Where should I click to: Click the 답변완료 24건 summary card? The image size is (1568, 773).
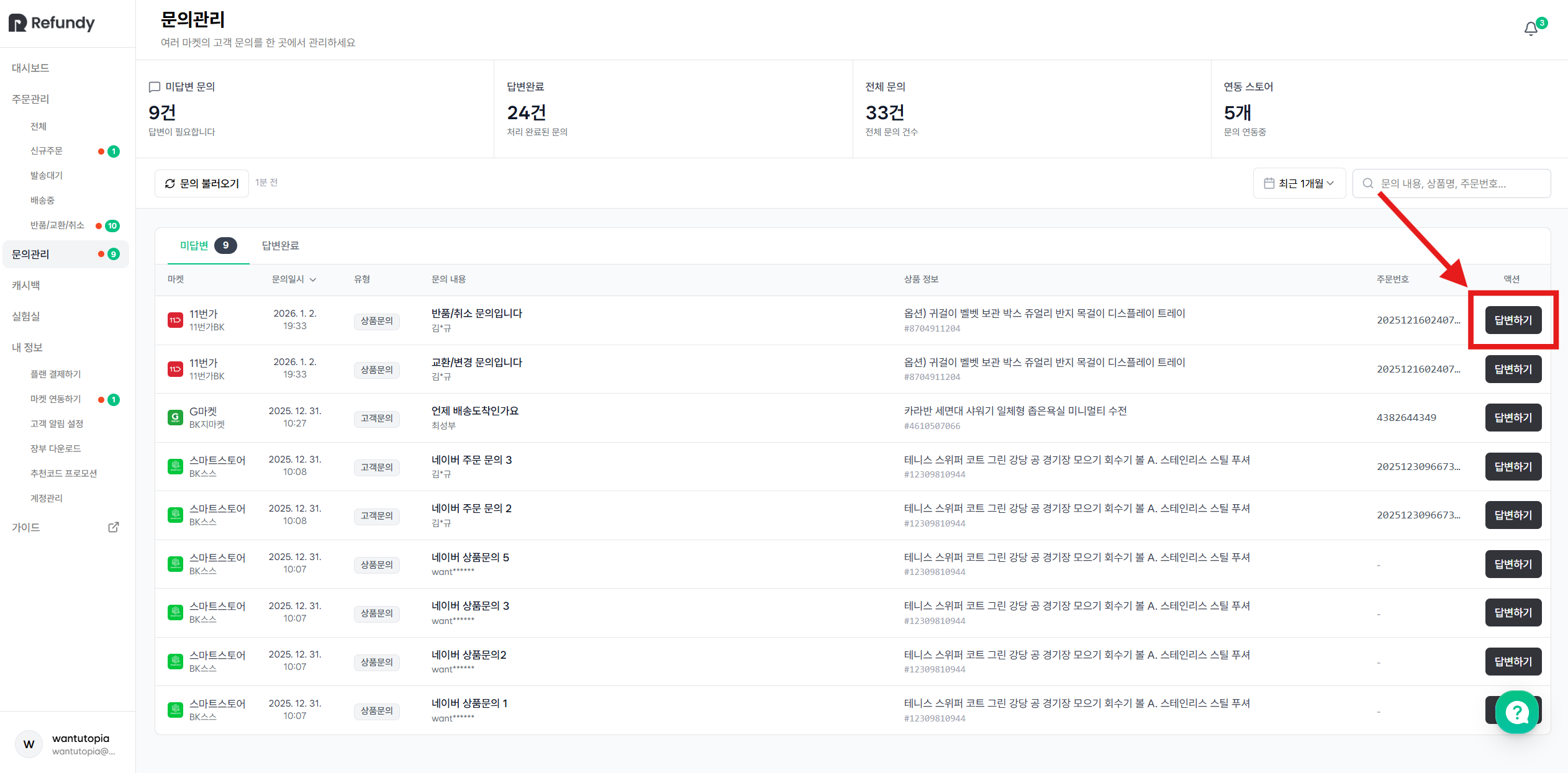673,109
